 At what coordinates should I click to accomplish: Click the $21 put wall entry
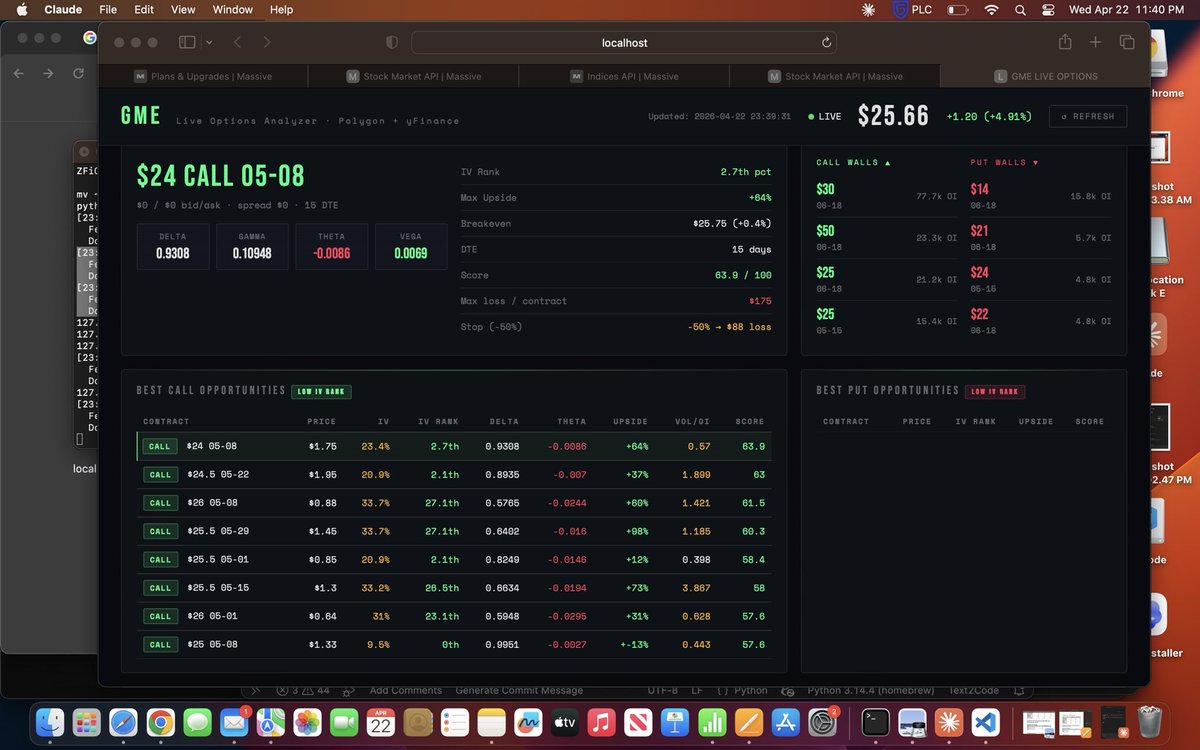(x=1040, y=236)
